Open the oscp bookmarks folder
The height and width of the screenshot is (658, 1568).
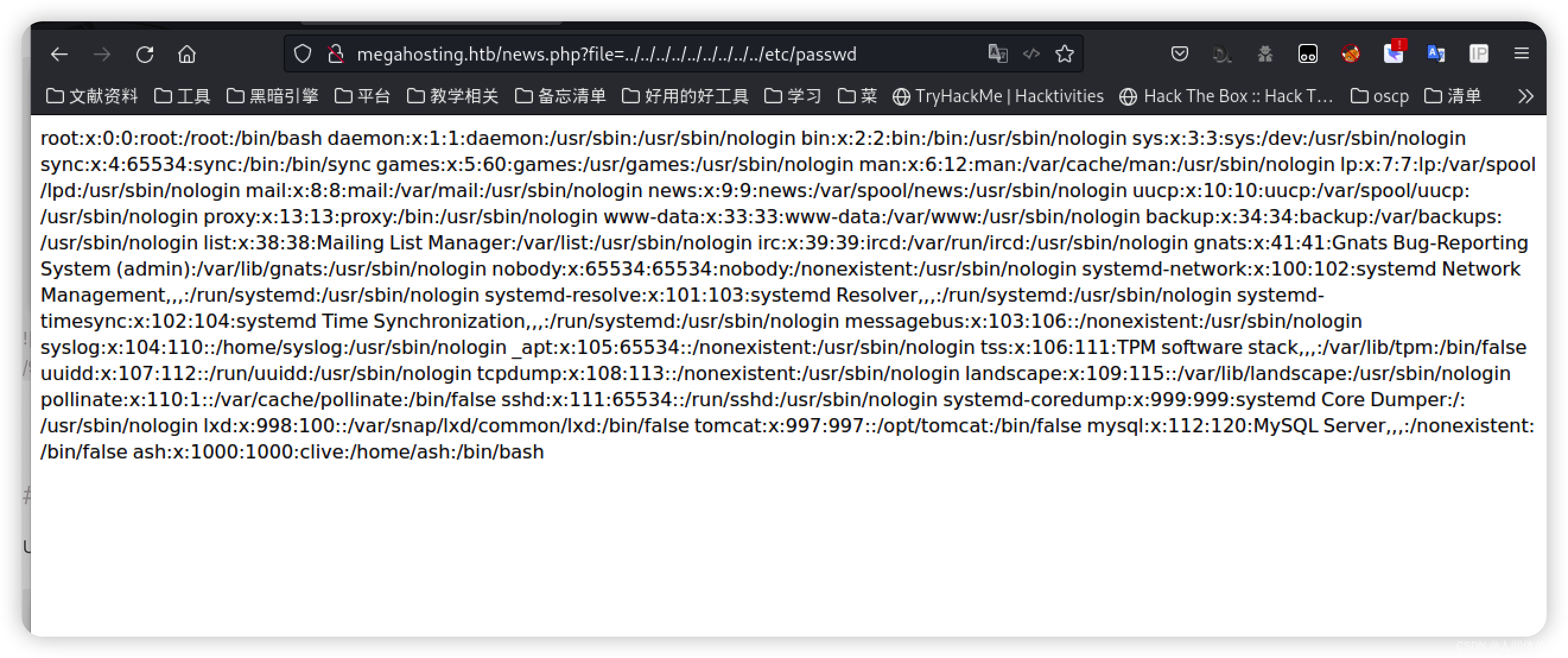click(x=1379, y=96)
